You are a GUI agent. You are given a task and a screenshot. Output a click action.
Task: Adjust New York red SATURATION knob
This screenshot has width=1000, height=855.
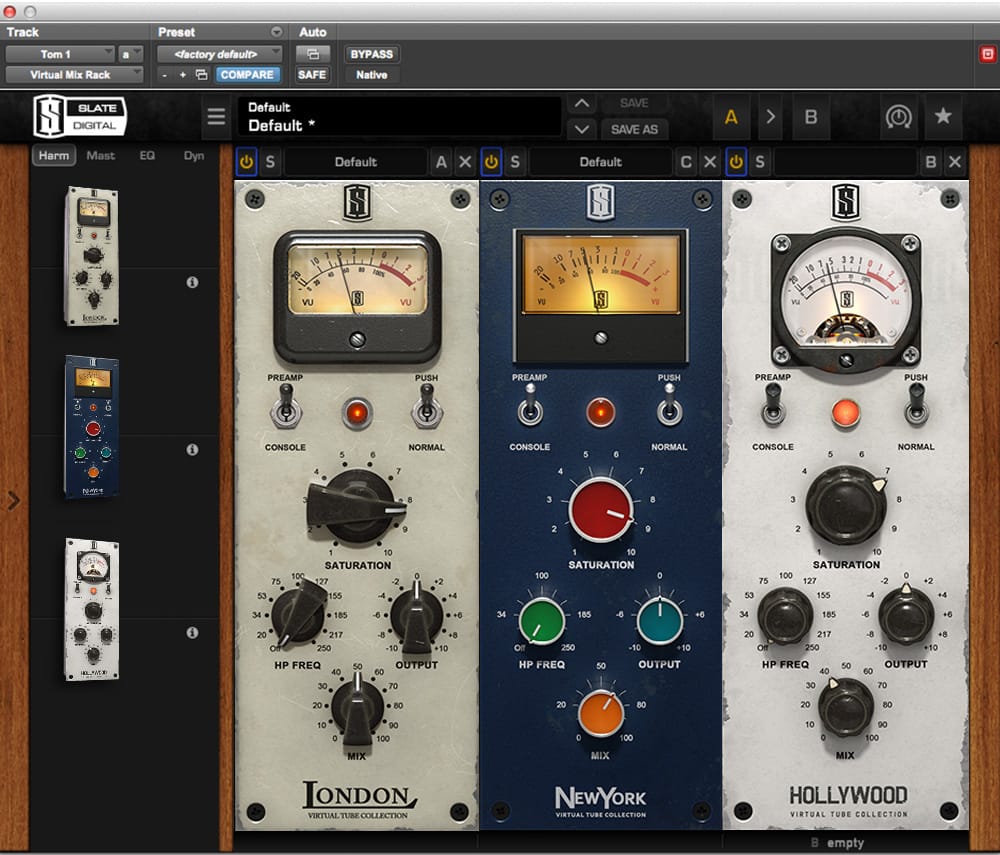click(601, 510)
